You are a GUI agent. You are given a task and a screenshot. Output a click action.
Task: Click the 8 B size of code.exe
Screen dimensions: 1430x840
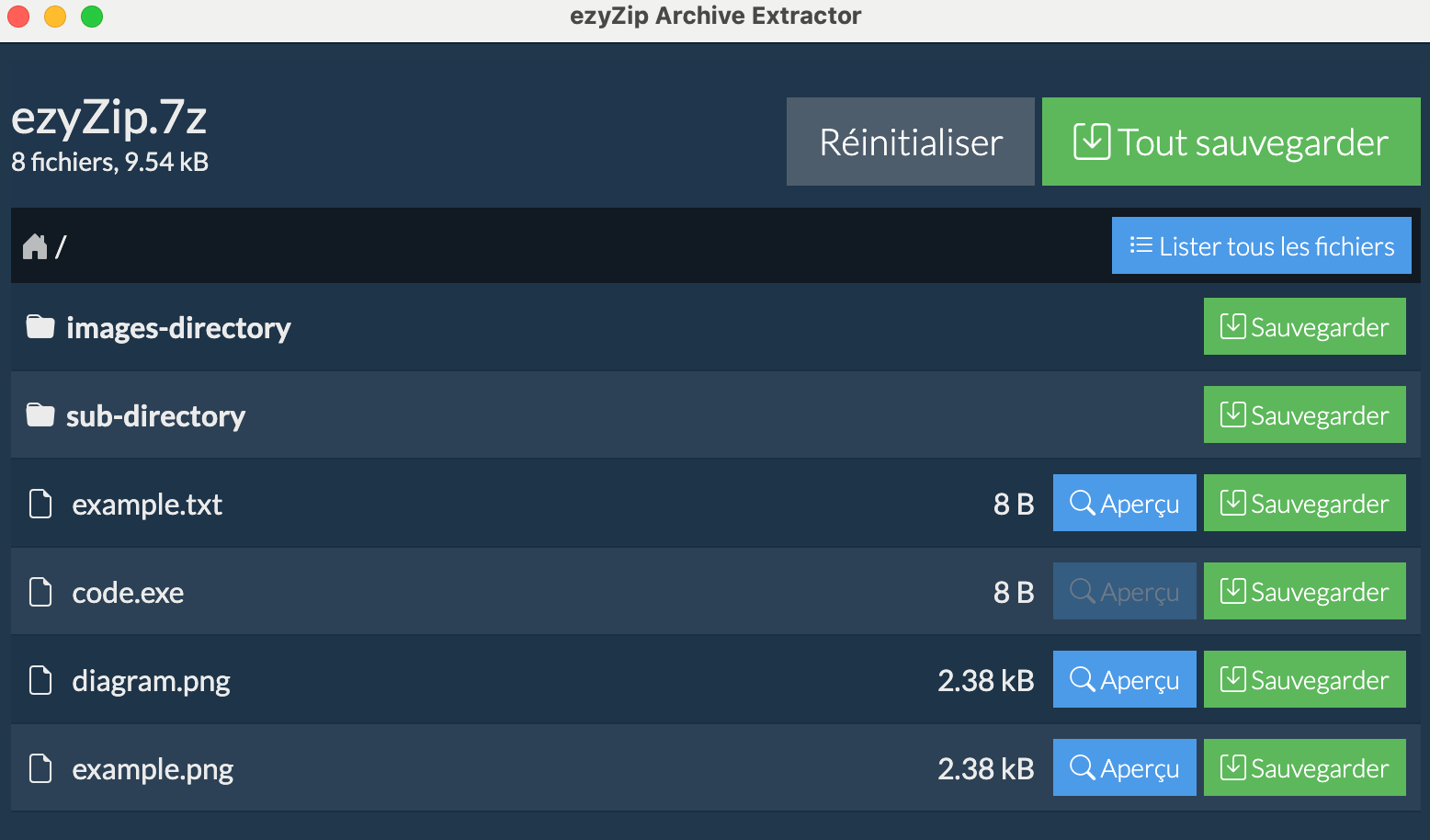pos(1014,592)
